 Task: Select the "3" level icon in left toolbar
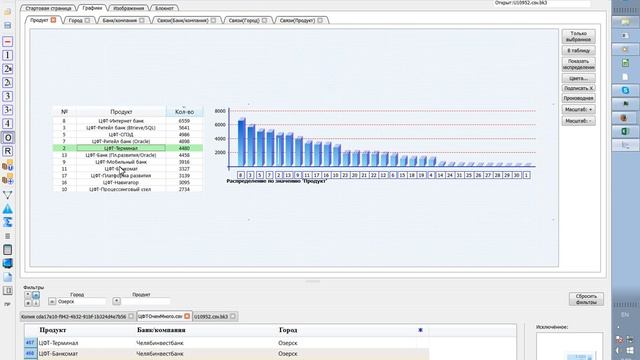[x=7, y=96]
